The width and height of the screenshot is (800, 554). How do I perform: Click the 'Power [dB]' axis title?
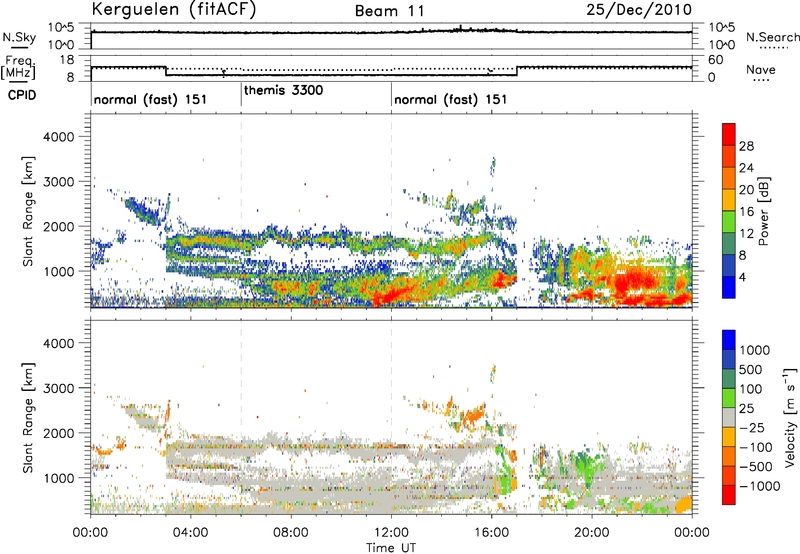[x=764, y=211]
